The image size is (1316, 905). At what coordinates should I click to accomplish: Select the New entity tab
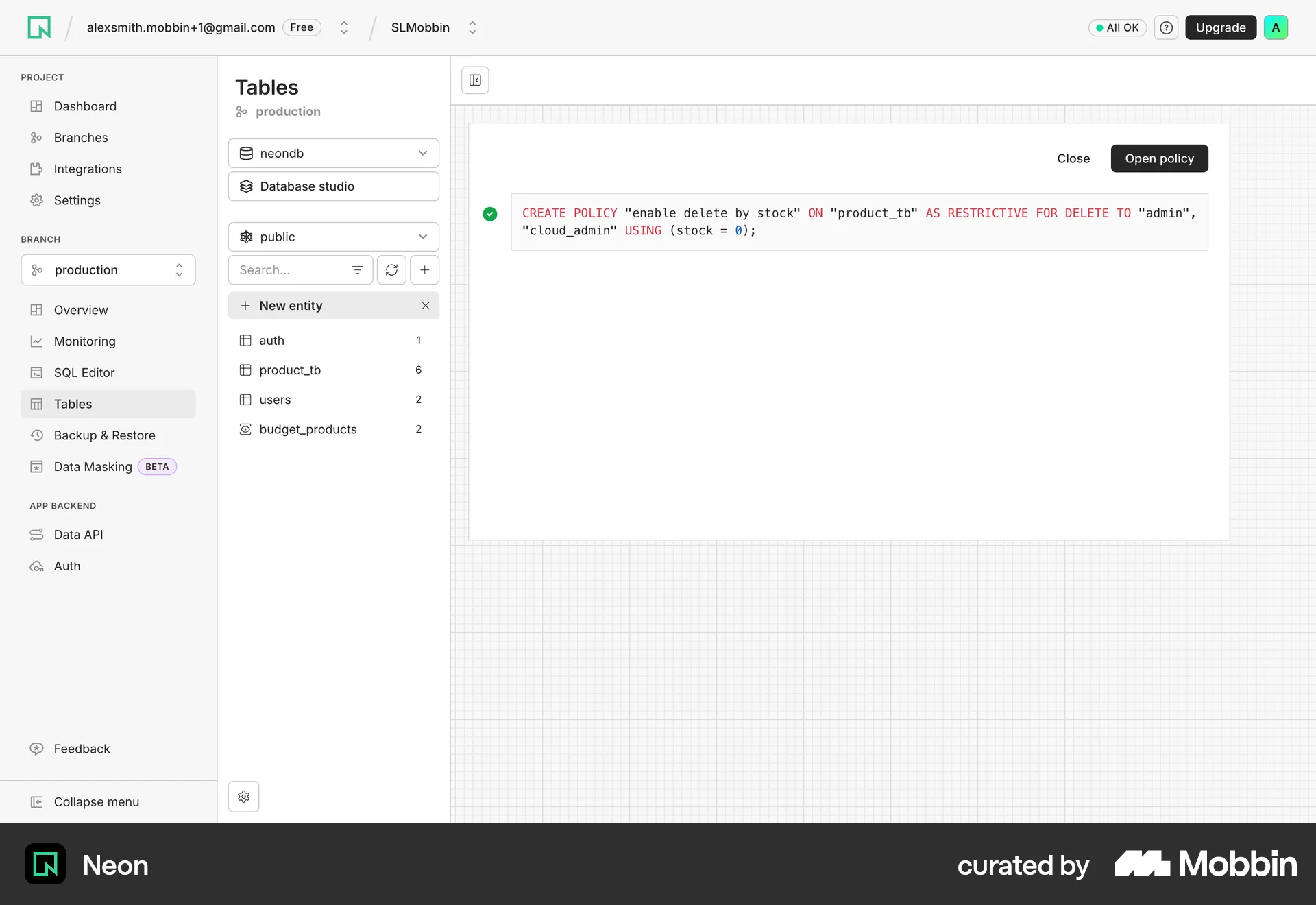click(x=334, y=306)
